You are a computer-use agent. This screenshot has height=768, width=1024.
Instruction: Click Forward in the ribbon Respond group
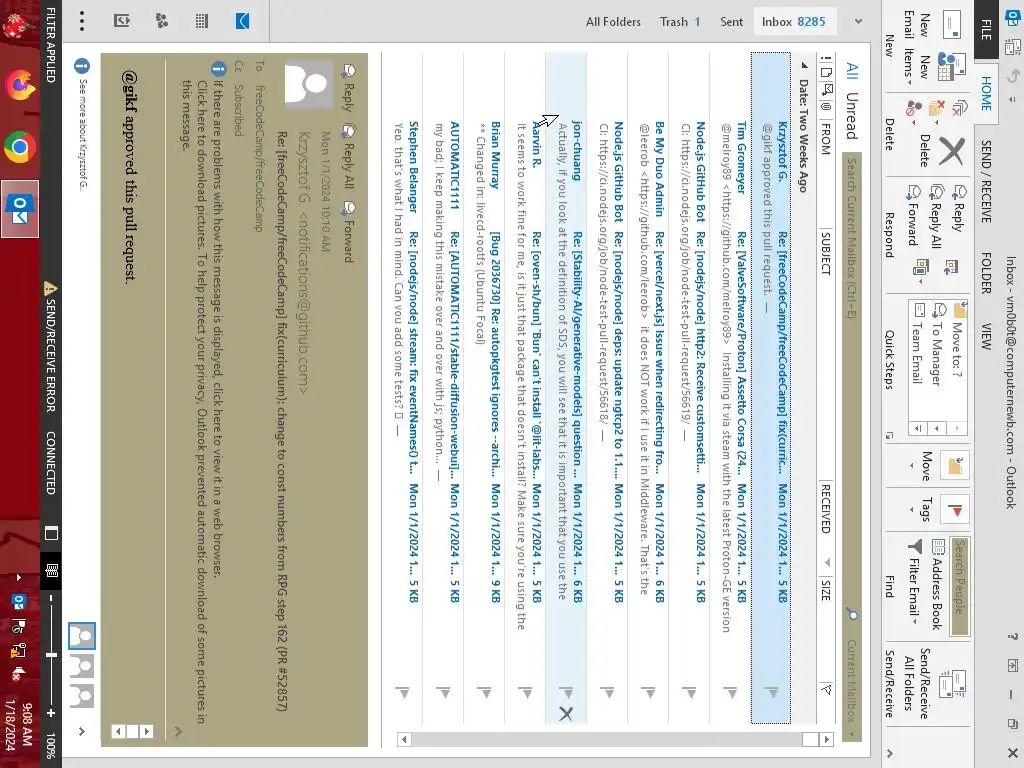click(914, 216)
